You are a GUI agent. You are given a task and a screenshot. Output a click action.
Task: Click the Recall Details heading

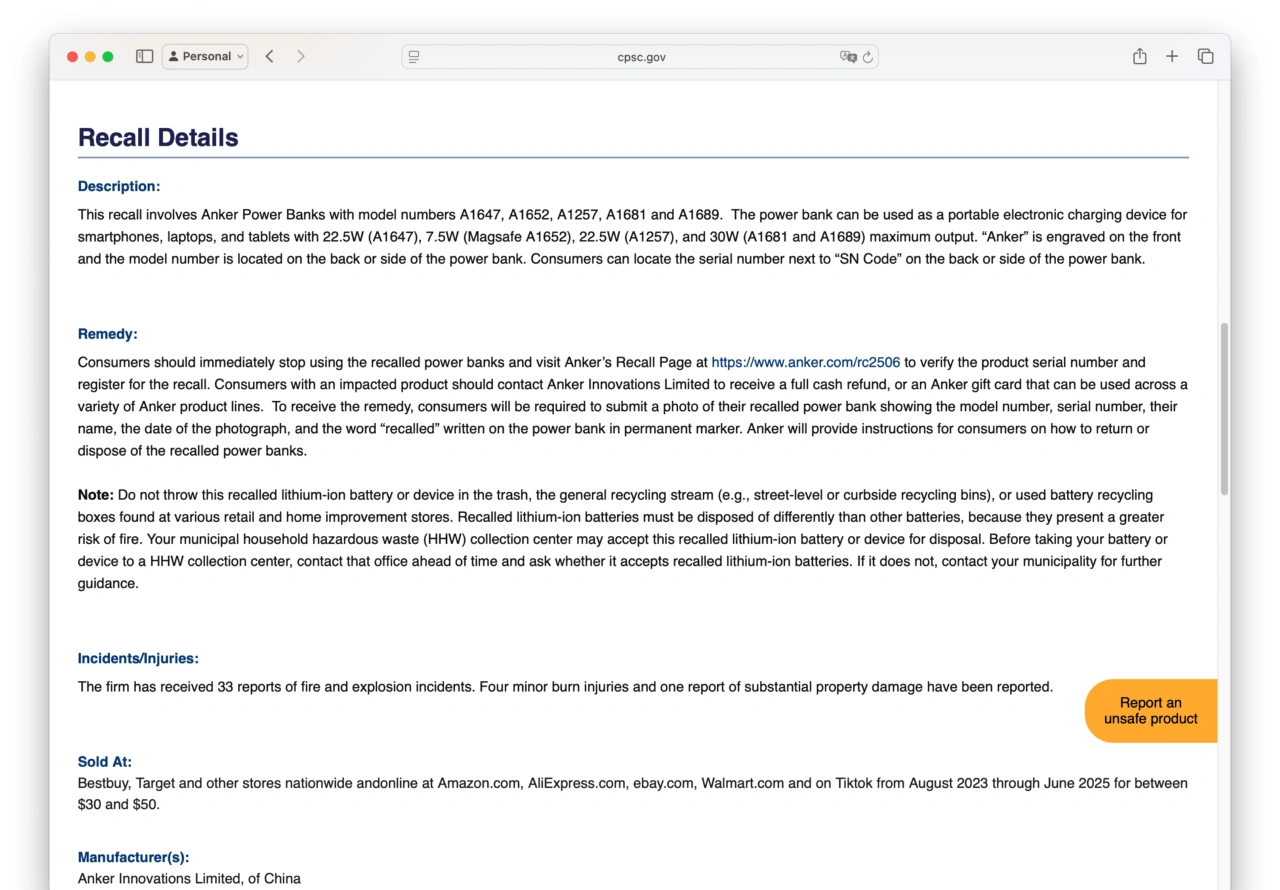click(x=158, y=138)
